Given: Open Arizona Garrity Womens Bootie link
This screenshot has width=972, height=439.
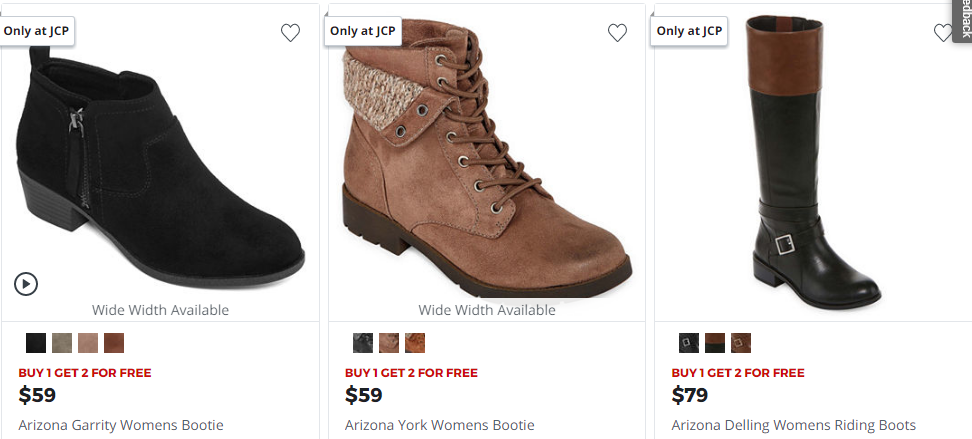Looking at the screenshot, I should tap(121, 425).
